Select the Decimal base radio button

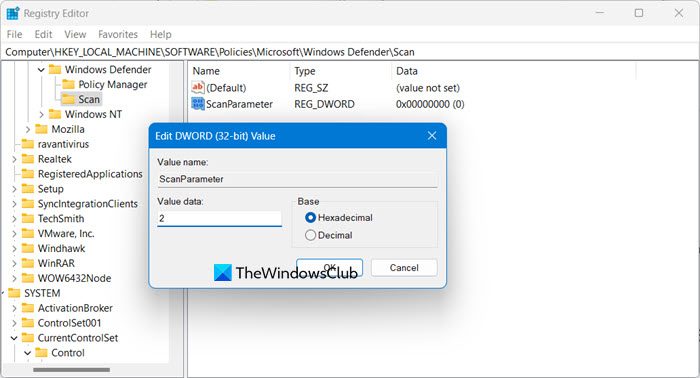310,235
